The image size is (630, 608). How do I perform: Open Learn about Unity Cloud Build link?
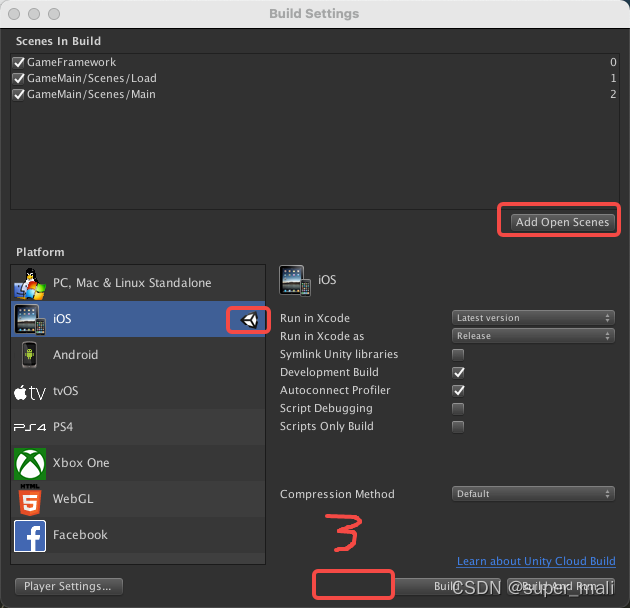[x=536, y=561]
